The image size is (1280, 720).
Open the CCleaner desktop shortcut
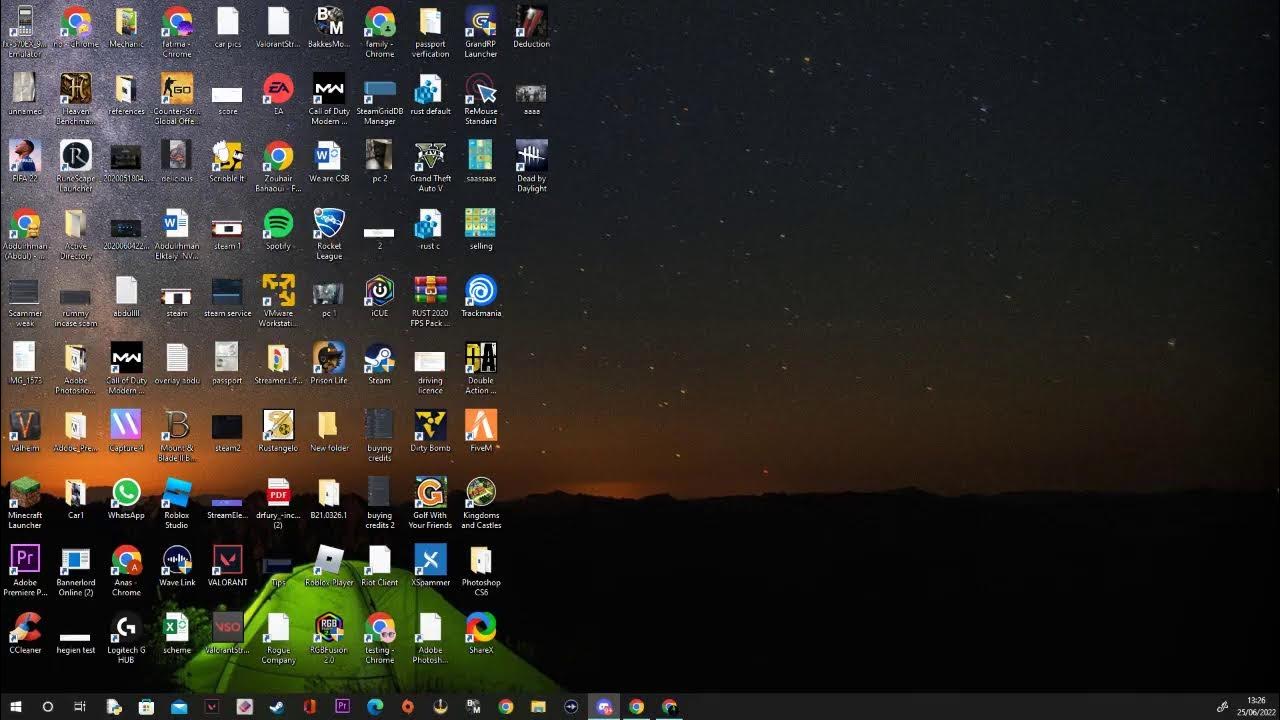click(25, 633)
